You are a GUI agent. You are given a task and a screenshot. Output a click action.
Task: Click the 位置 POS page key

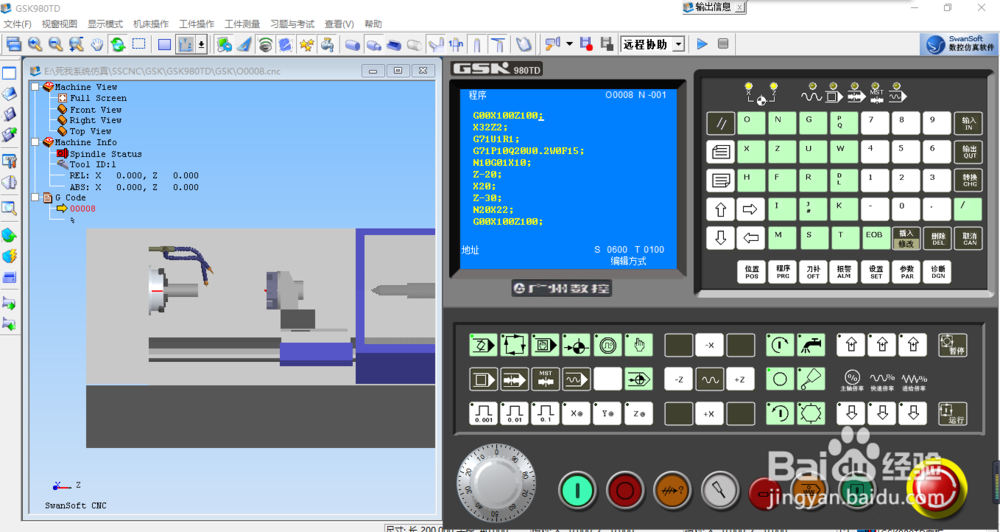pyautogui.click(x=752, y=272)
